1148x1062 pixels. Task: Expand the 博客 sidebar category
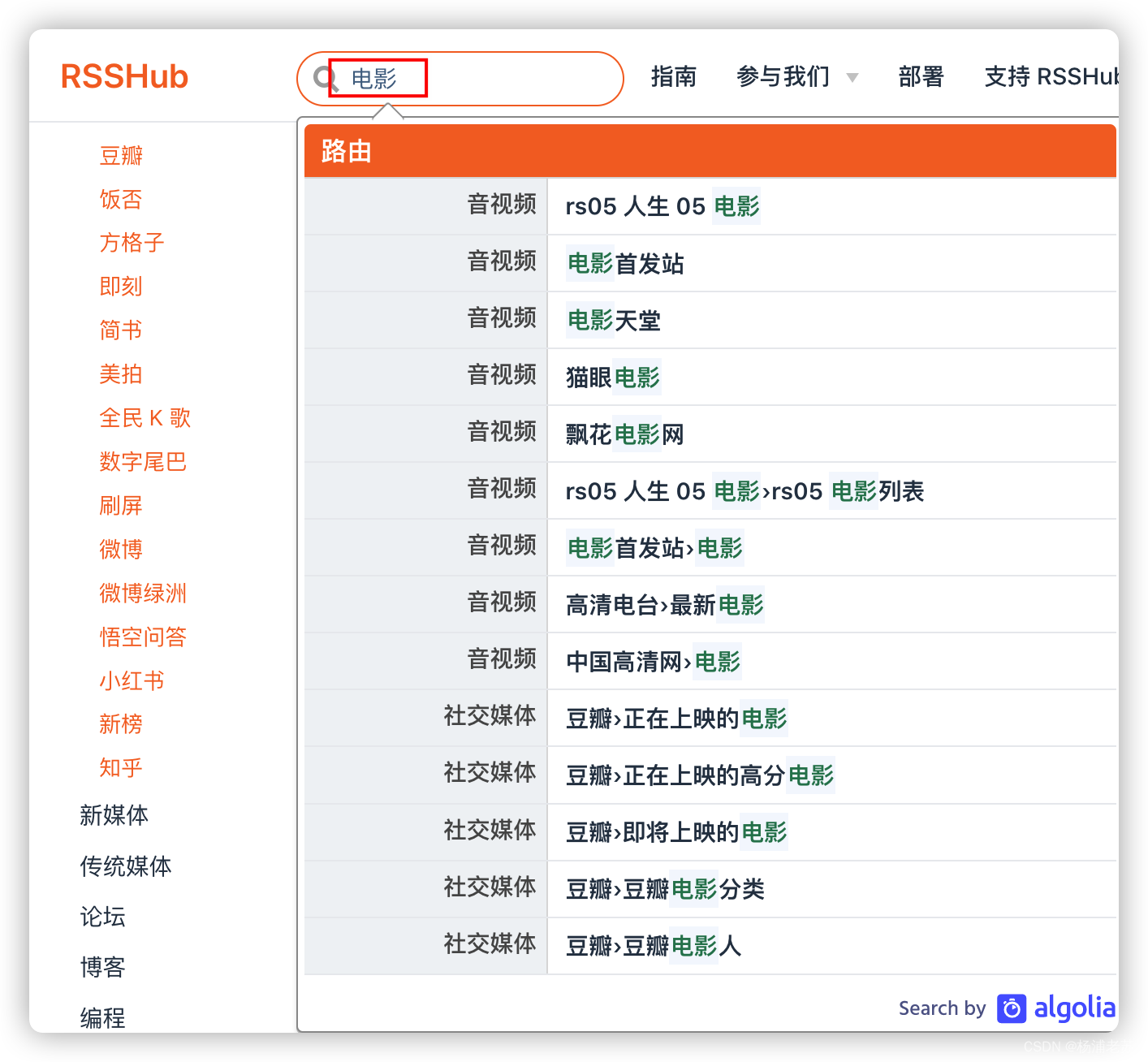(x=103, y=967)
